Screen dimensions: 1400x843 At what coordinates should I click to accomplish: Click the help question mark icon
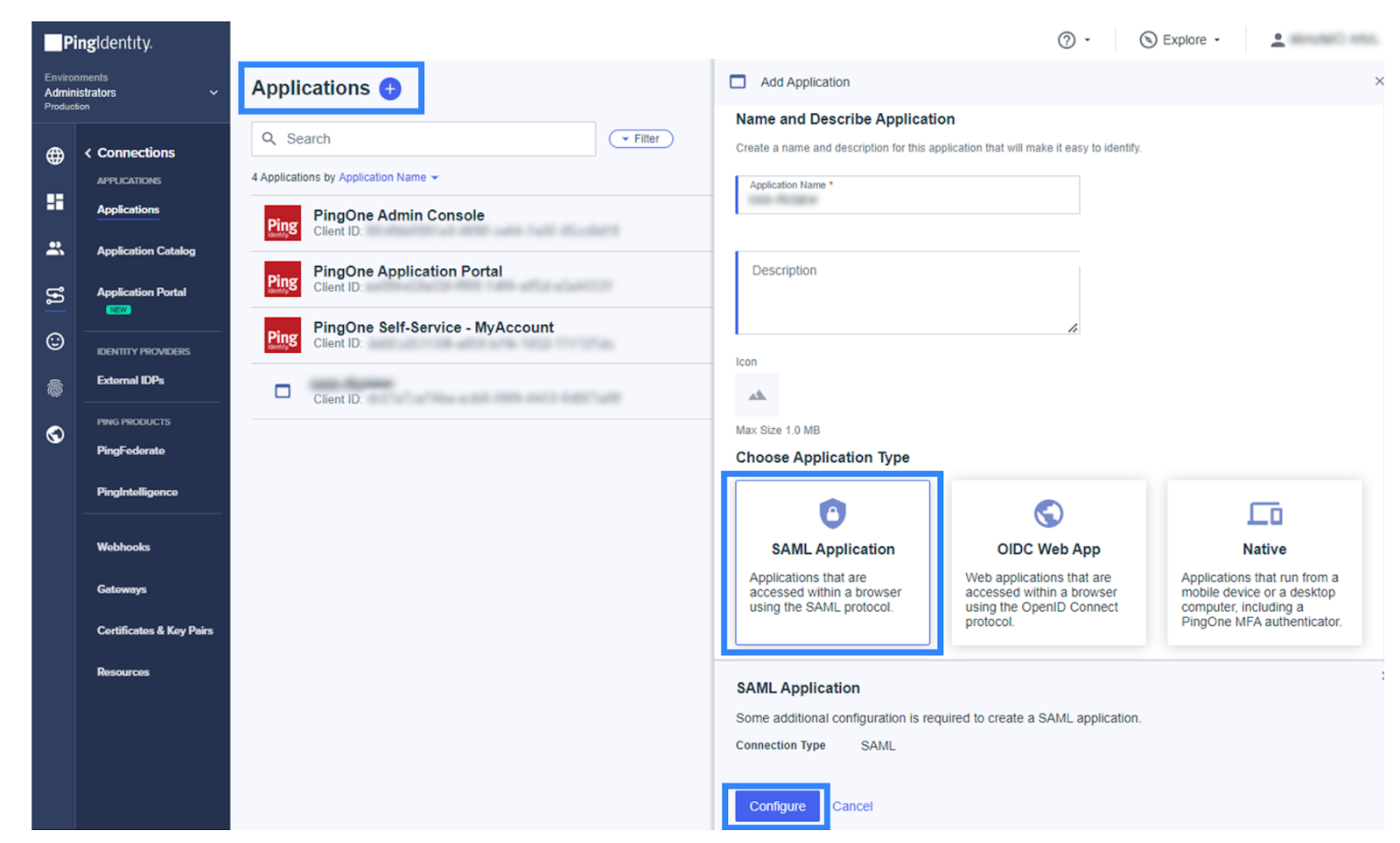[x=1066, y=40]
